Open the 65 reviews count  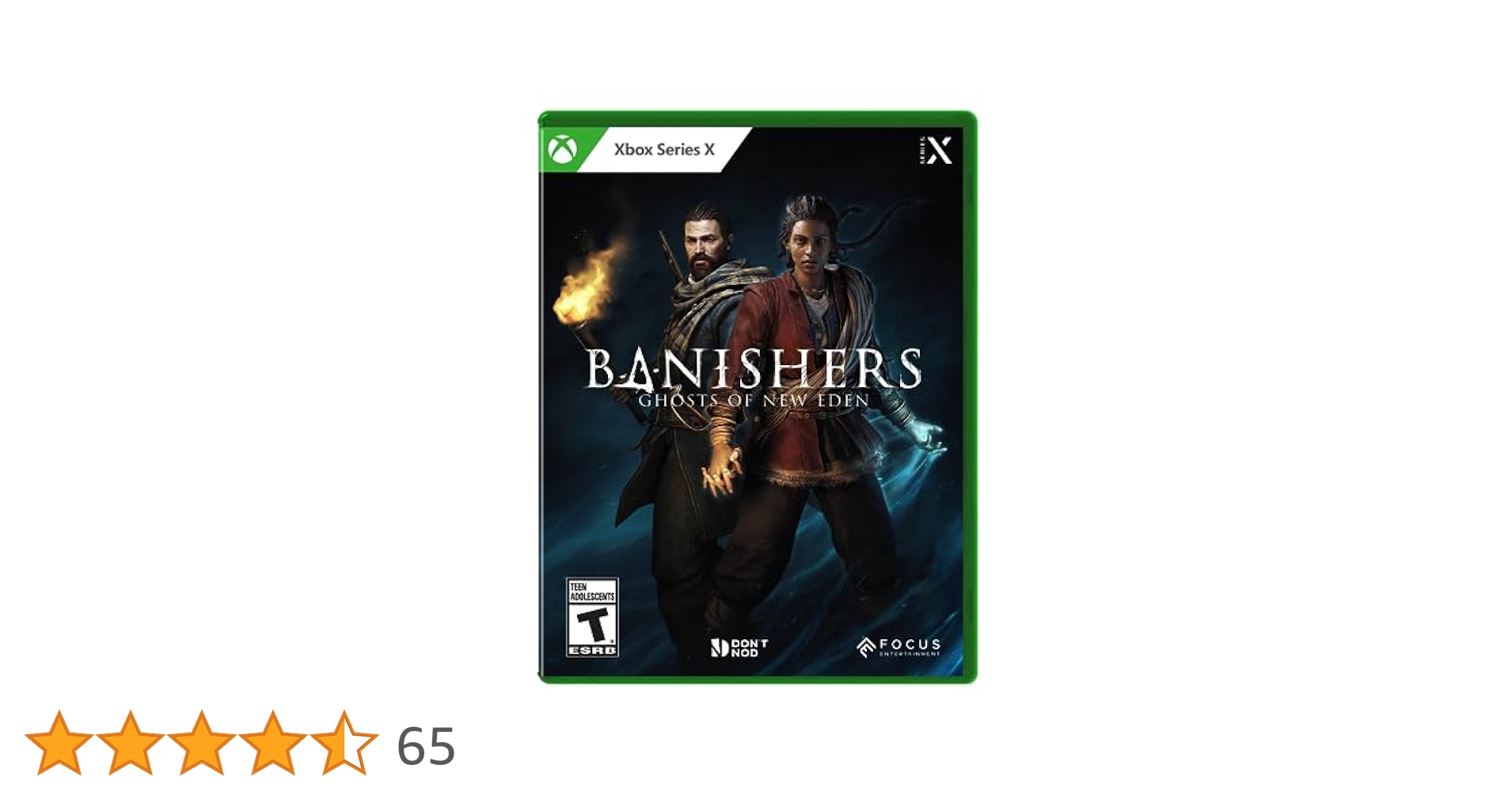[x=426, y=746]
